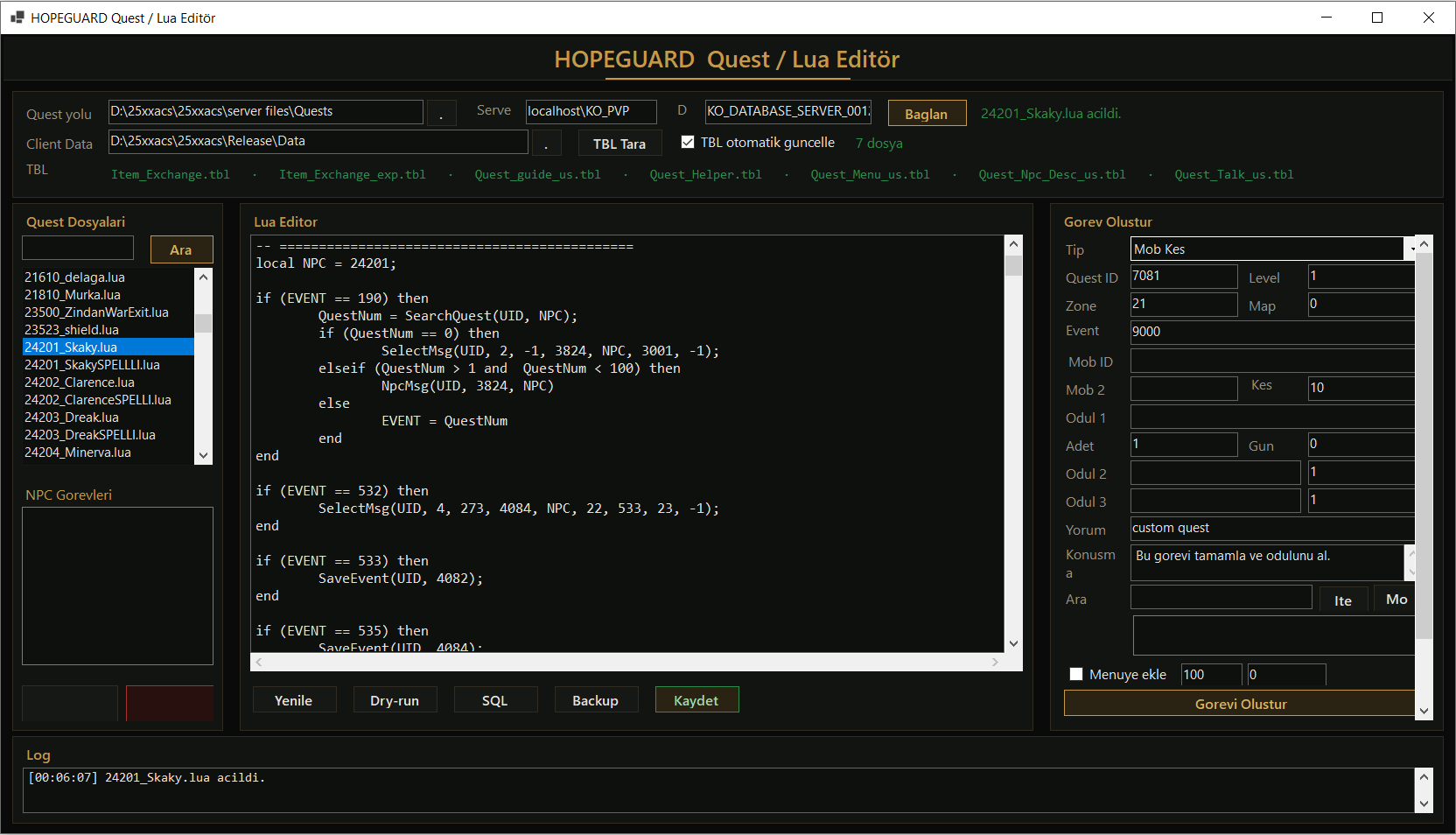
Task: Select 24203_Dreak.lua file
Action: tap(108, 417)
